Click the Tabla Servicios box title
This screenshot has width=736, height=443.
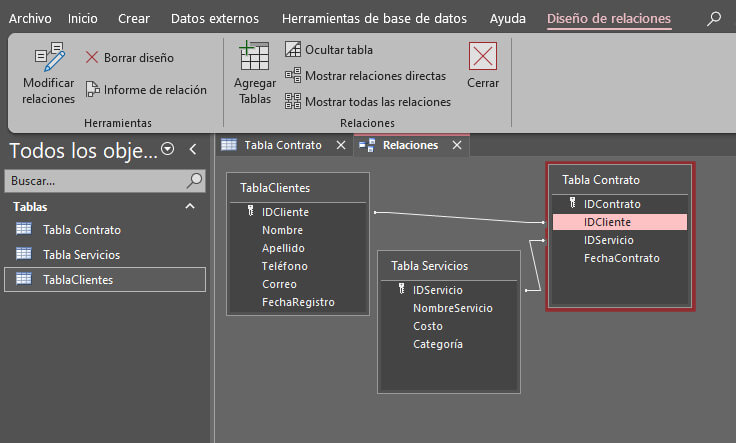click(429, 266)
